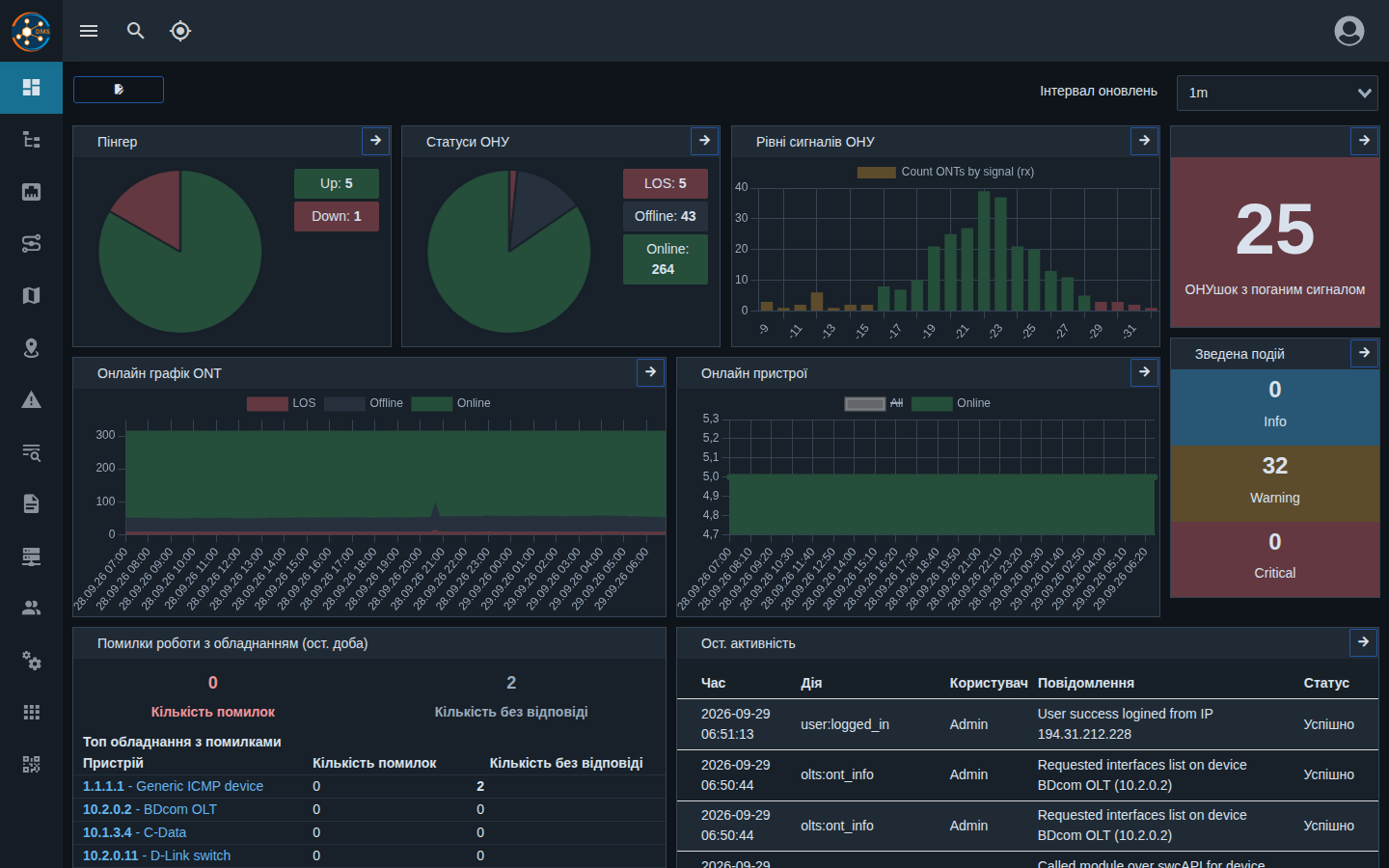Open the Ост. активність panel arrow
Image resolution: width=1389 pixels, height=868 pixels.
point(1363,642)
